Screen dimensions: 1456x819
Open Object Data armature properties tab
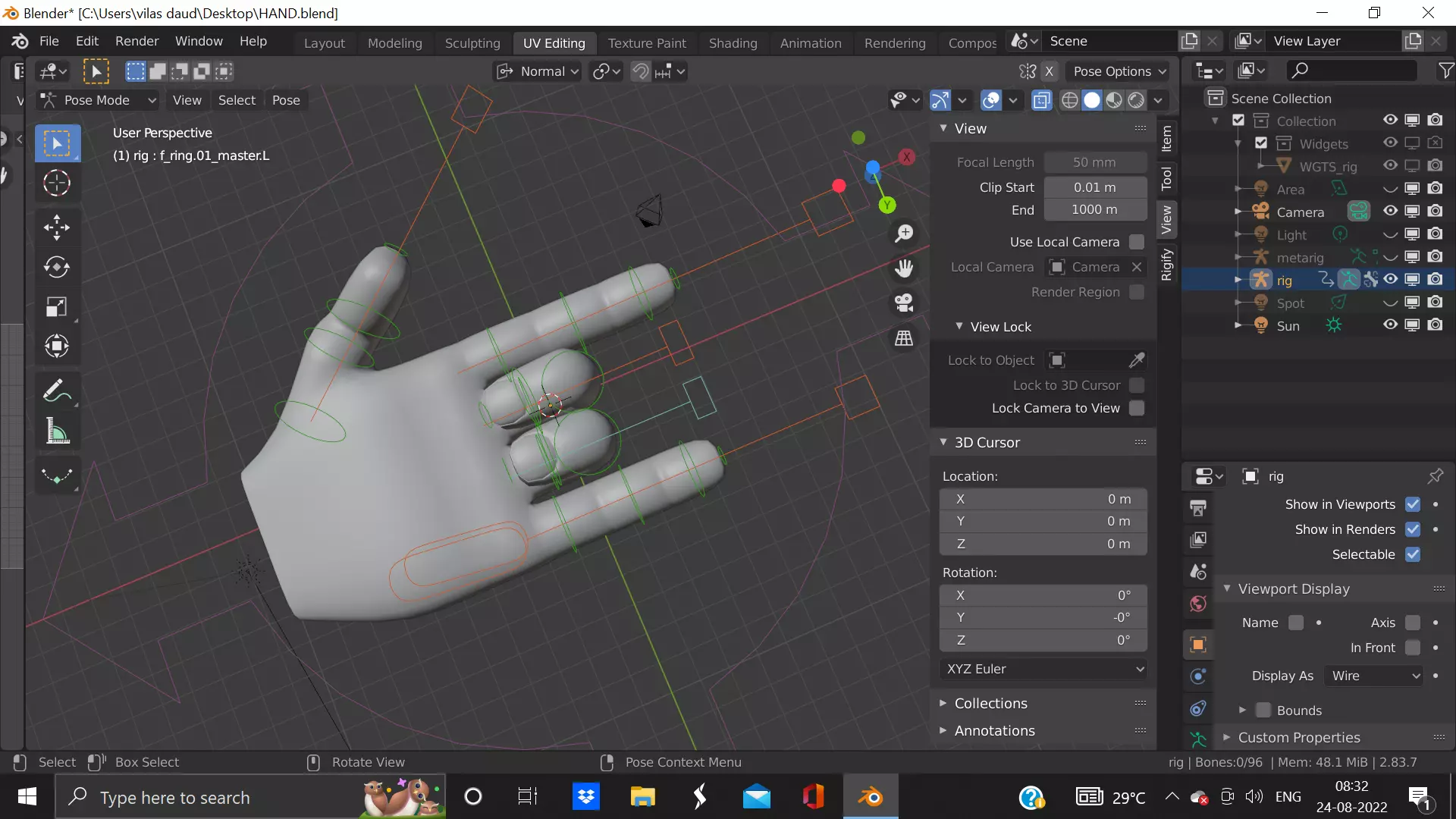coord(1198,739)
